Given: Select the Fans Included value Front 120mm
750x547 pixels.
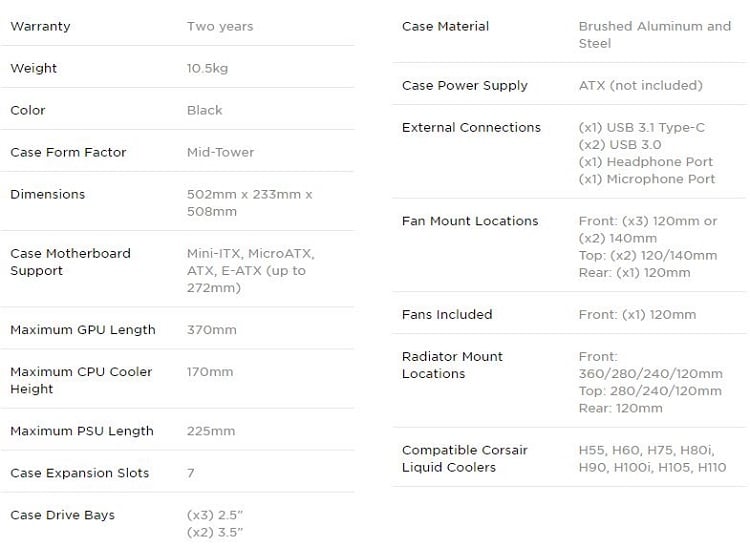Looking at the screenshot, I should click(638, 315).
